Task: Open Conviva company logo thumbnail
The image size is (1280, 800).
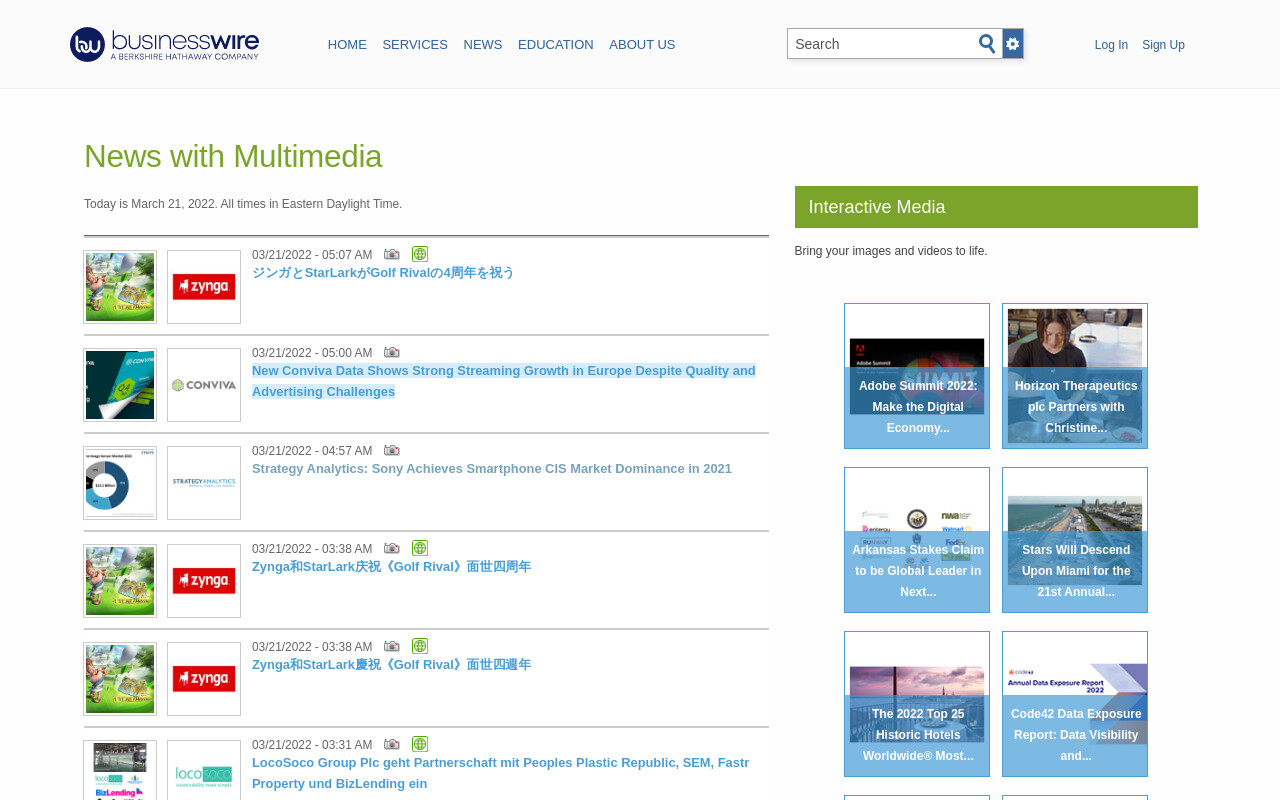Action: [x=204, y=385]
